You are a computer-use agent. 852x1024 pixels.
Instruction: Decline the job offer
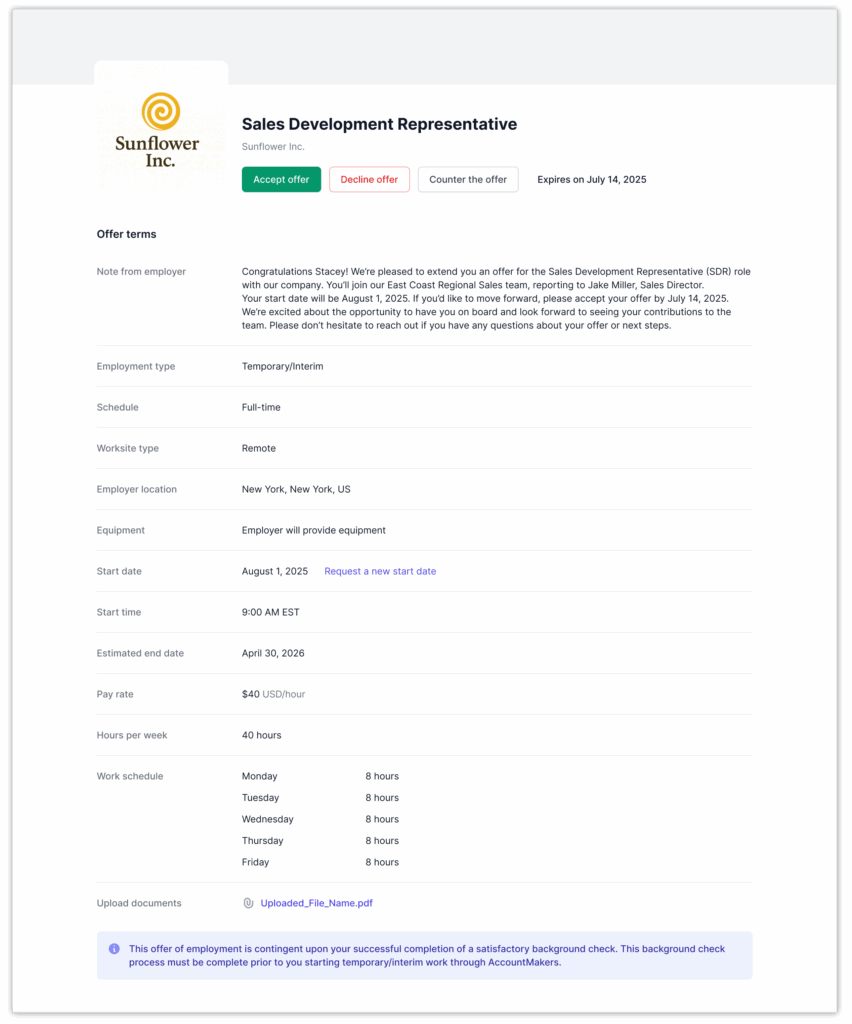(x=369, y=179)
